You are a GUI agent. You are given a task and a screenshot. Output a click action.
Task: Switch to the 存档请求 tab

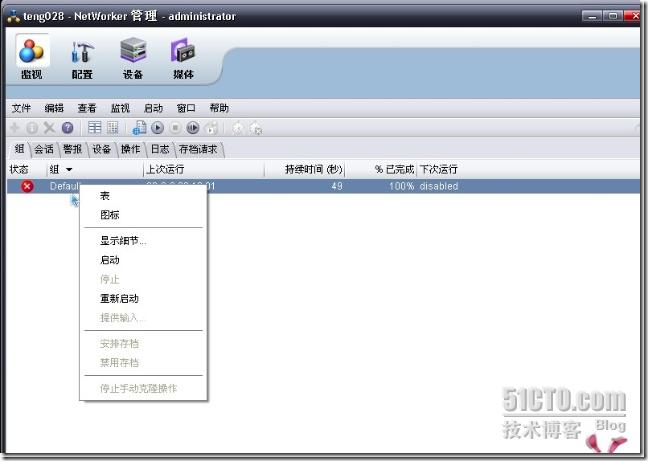coord(198,149)
